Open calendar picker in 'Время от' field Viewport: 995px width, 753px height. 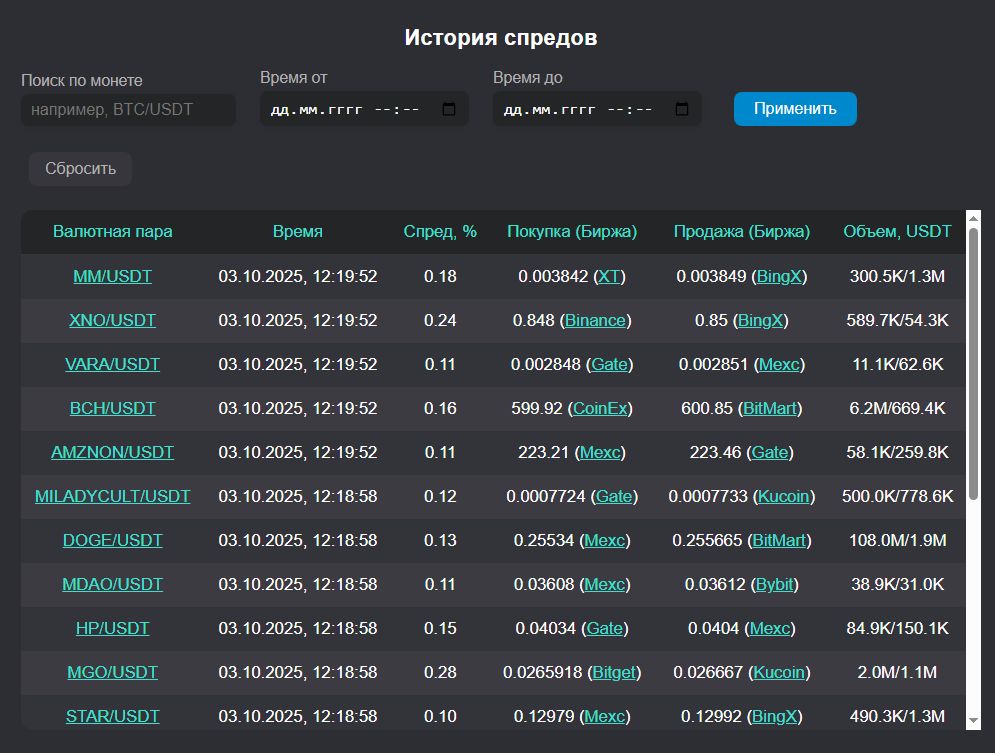click(449, 110)
